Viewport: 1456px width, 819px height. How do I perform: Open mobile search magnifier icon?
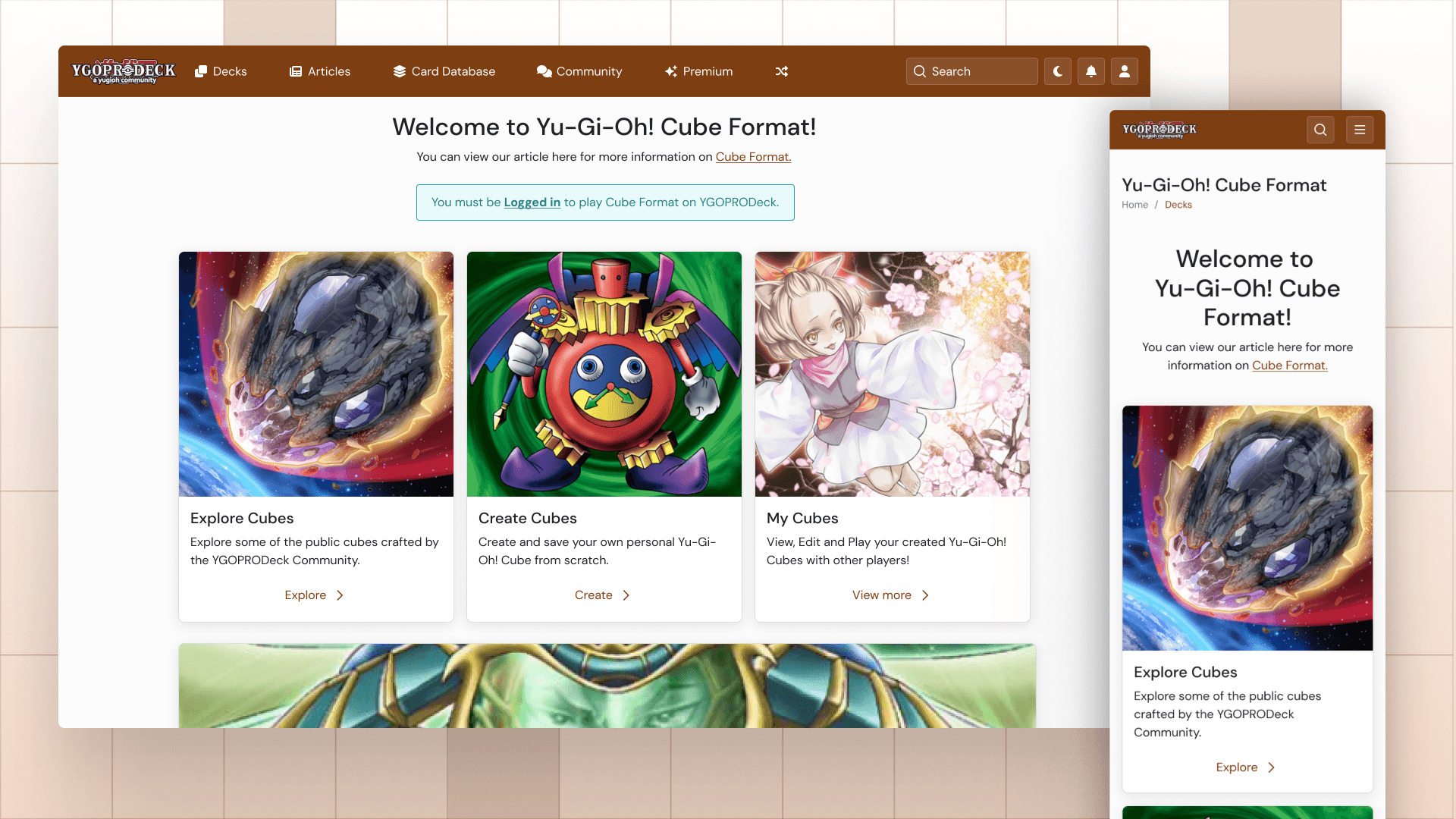(1320, 130)
